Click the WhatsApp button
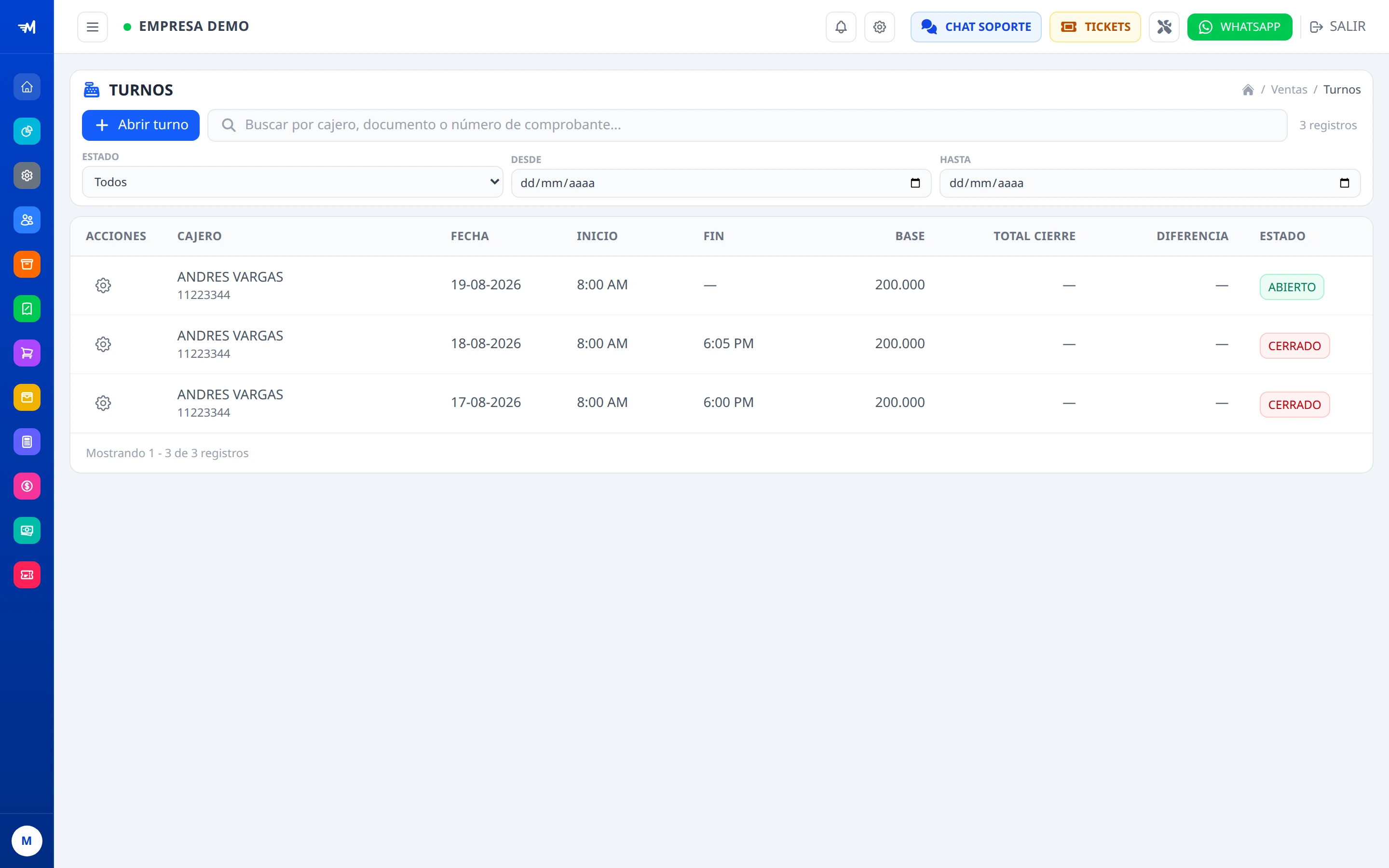 1240,27
